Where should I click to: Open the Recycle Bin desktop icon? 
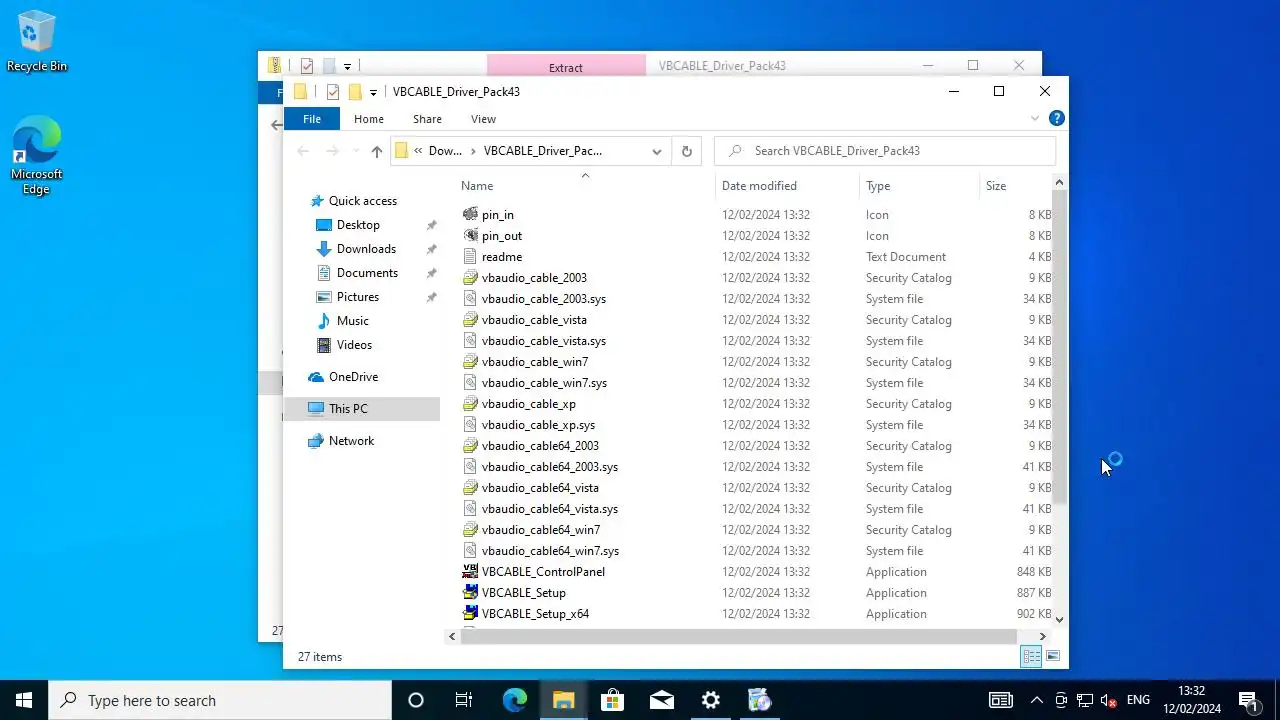pos(37,42)
